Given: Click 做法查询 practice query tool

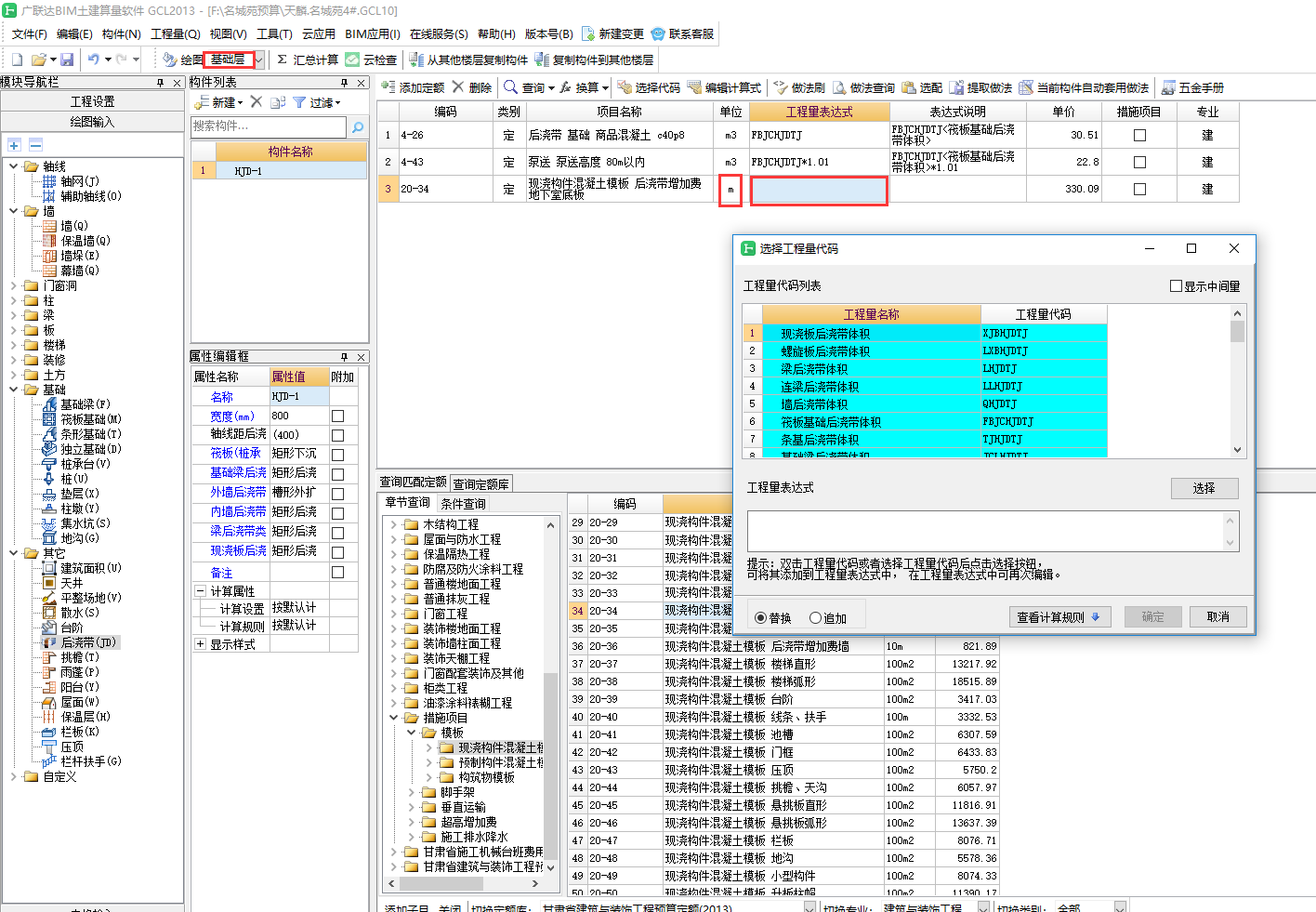Looking at the screenshot, I should point(863,87).
